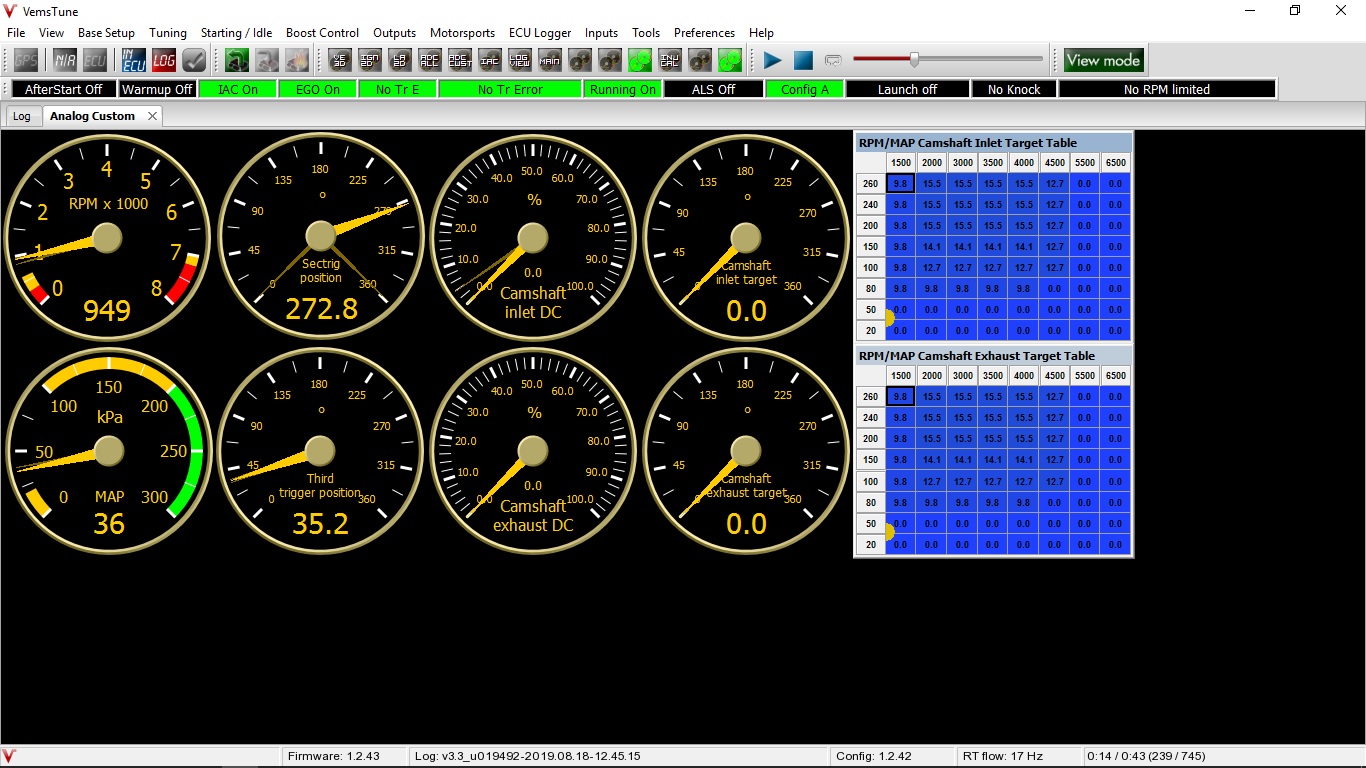This screenshot has height=768, width=1366.
Task: Click the green gears icon left of INJ CAL
Action: pyautogui.click(x=640, y=60)
